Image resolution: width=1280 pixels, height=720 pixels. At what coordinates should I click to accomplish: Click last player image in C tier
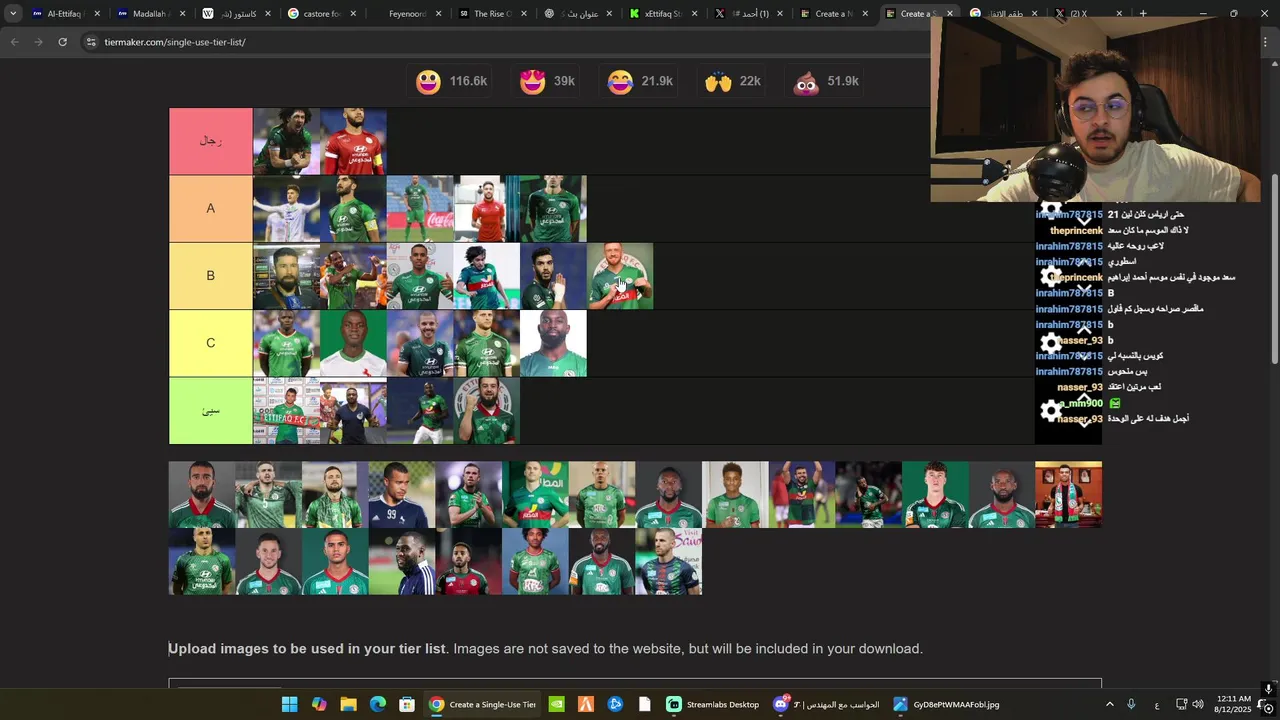tap(553, 343)
